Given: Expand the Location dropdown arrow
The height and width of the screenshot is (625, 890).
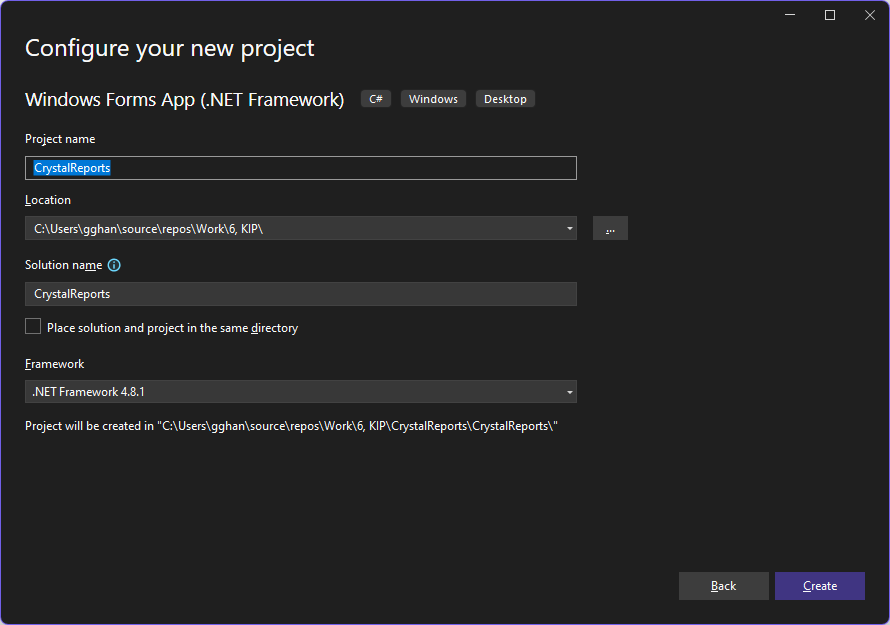Looking at the screenshot, I should pyautogui.click(x=570, y=229).
